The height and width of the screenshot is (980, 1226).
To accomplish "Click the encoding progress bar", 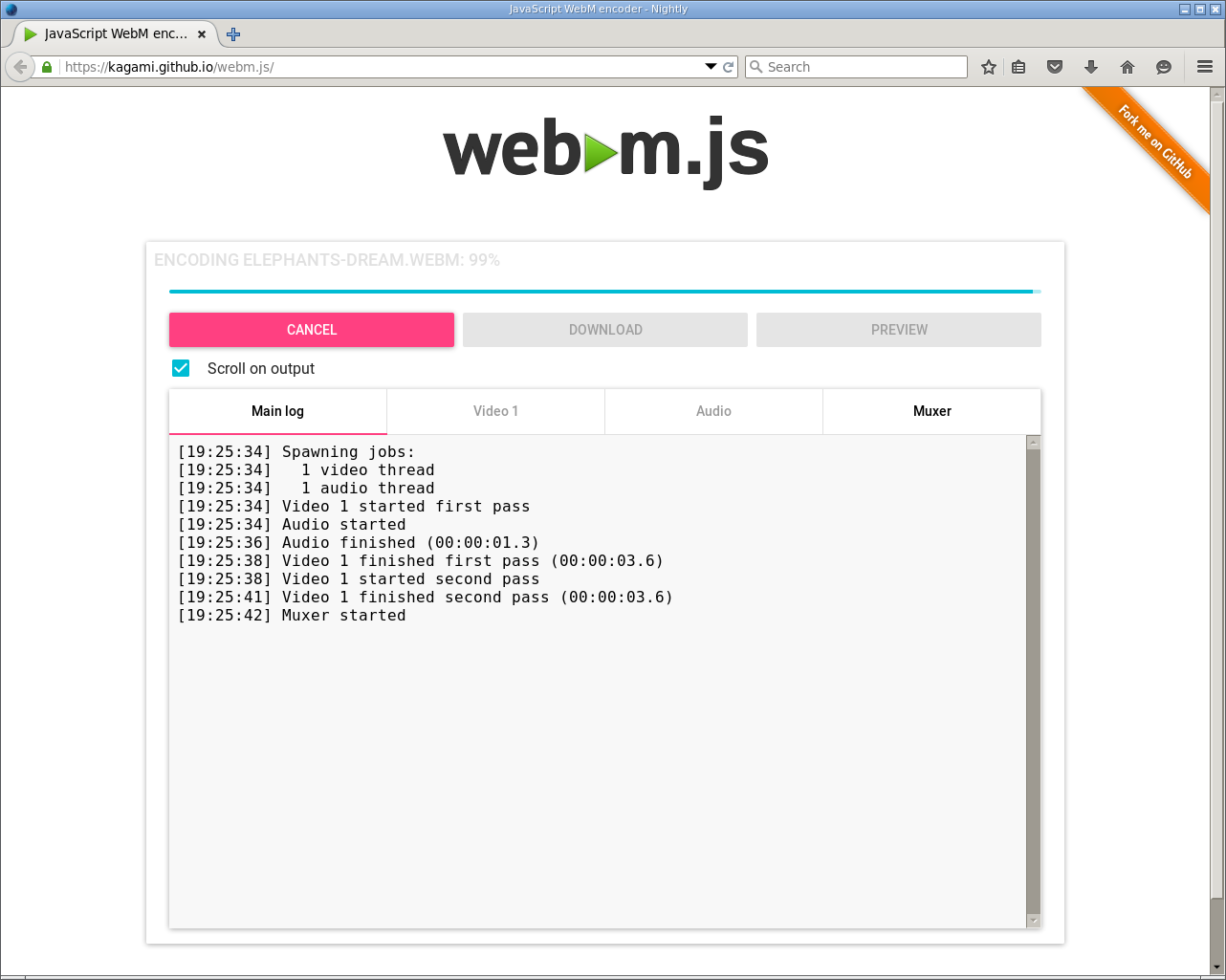I will click(605, 292).
